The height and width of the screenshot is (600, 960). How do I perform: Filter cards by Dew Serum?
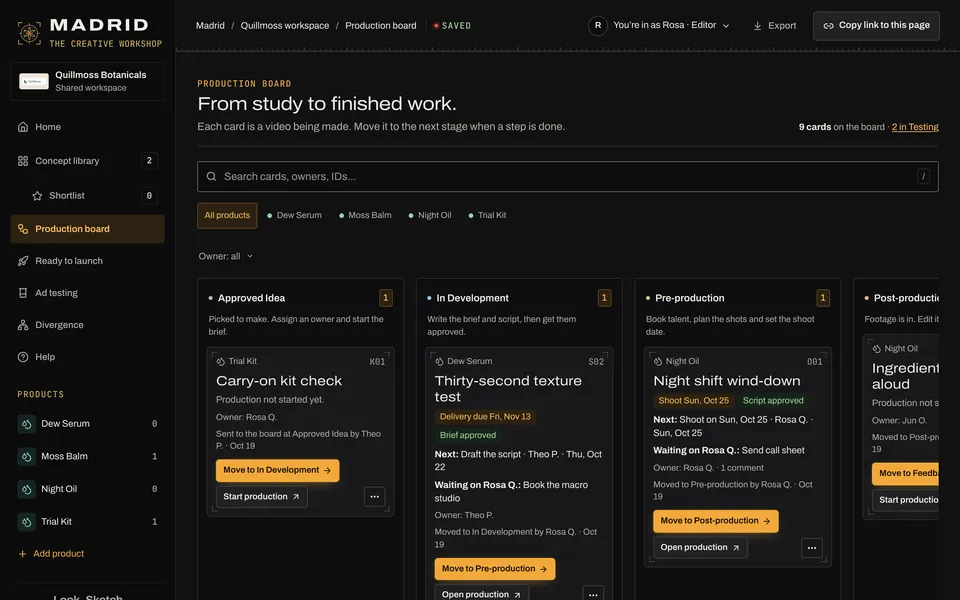coord(294,216)
